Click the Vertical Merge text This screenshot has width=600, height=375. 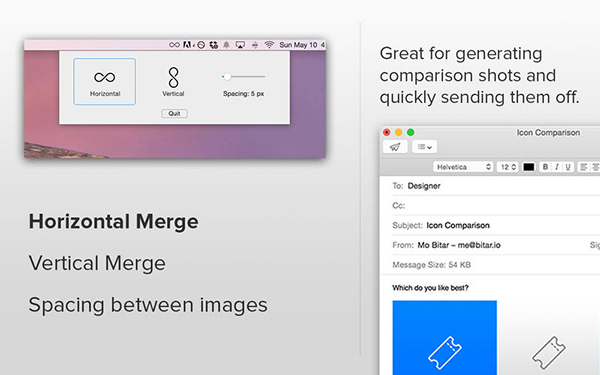tap(97, 264)
